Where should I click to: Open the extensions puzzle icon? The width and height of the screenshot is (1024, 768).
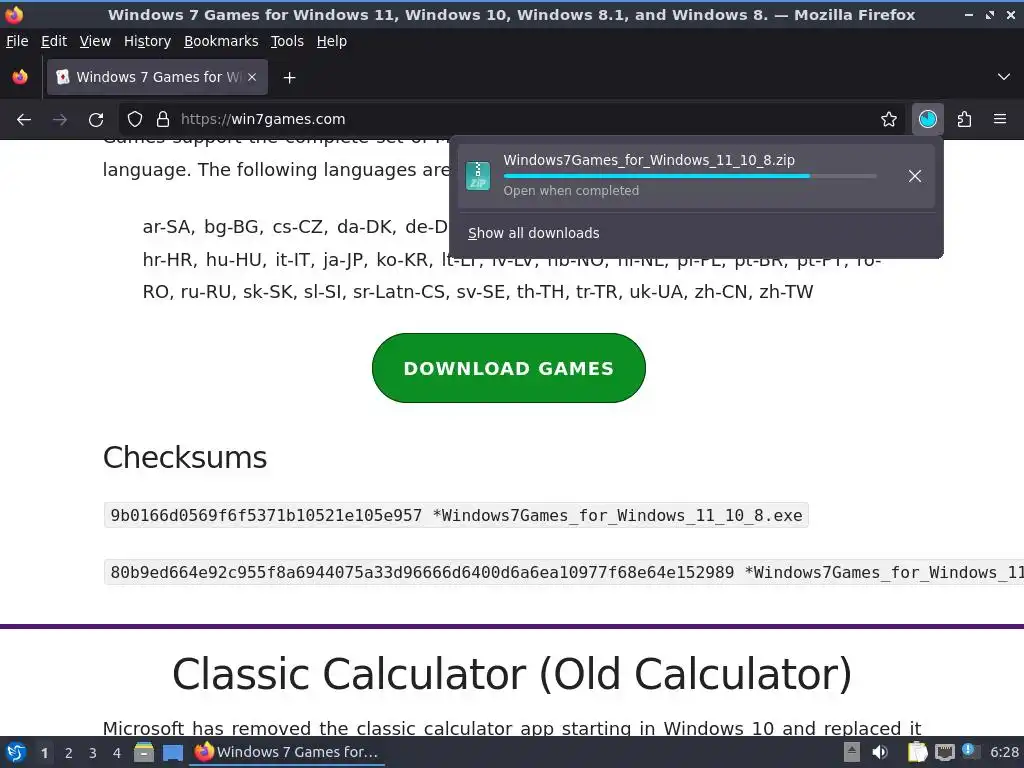pos(964,120)
